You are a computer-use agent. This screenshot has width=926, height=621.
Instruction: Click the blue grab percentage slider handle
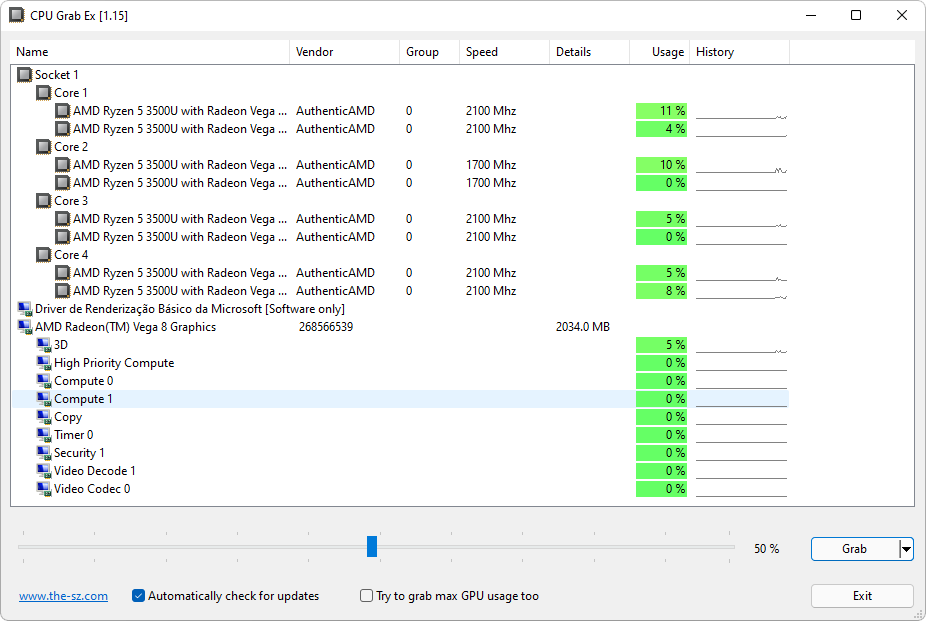pos(372,546)
